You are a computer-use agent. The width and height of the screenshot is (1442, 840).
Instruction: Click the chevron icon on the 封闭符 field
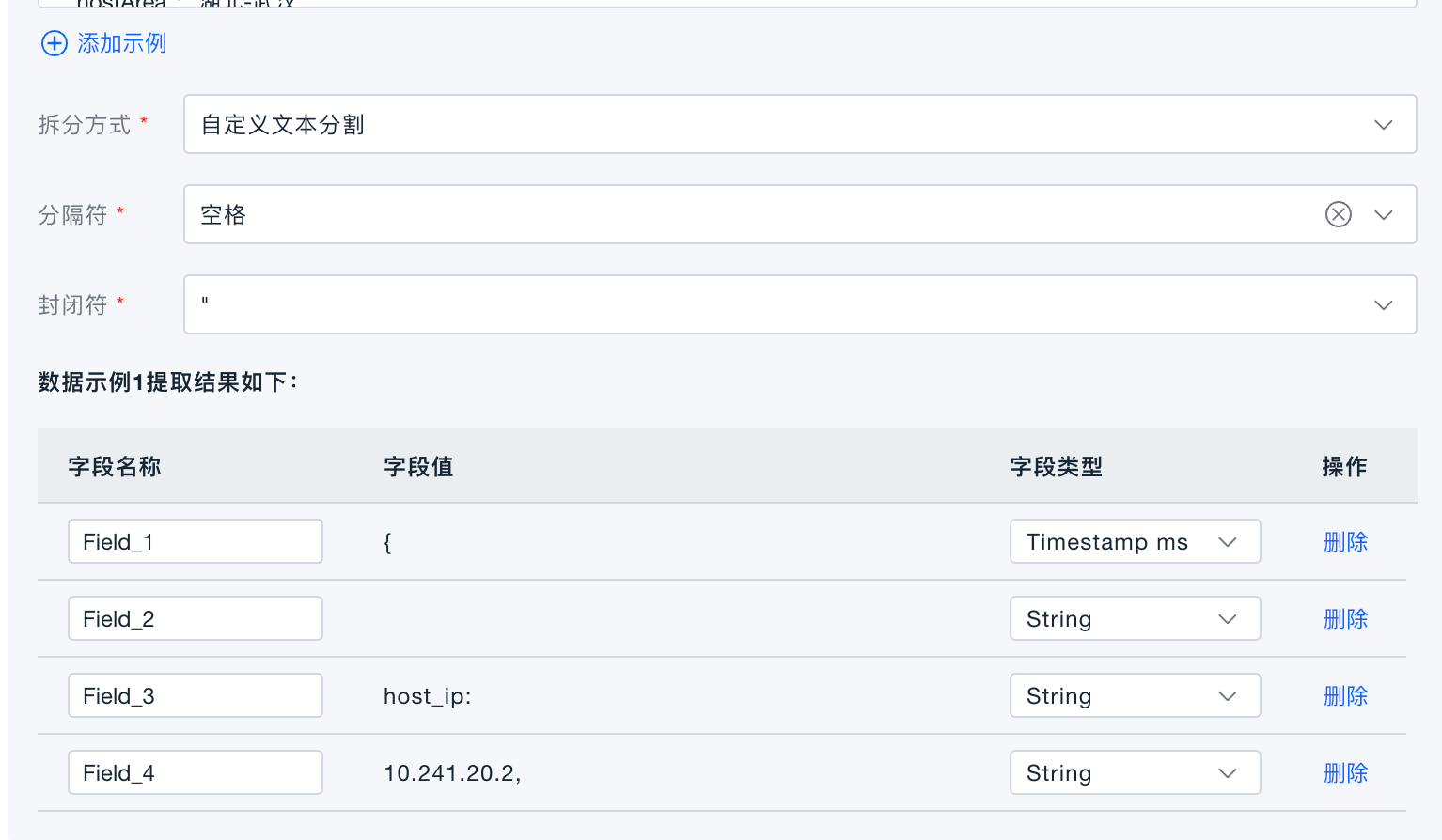tap(1383, 304)
